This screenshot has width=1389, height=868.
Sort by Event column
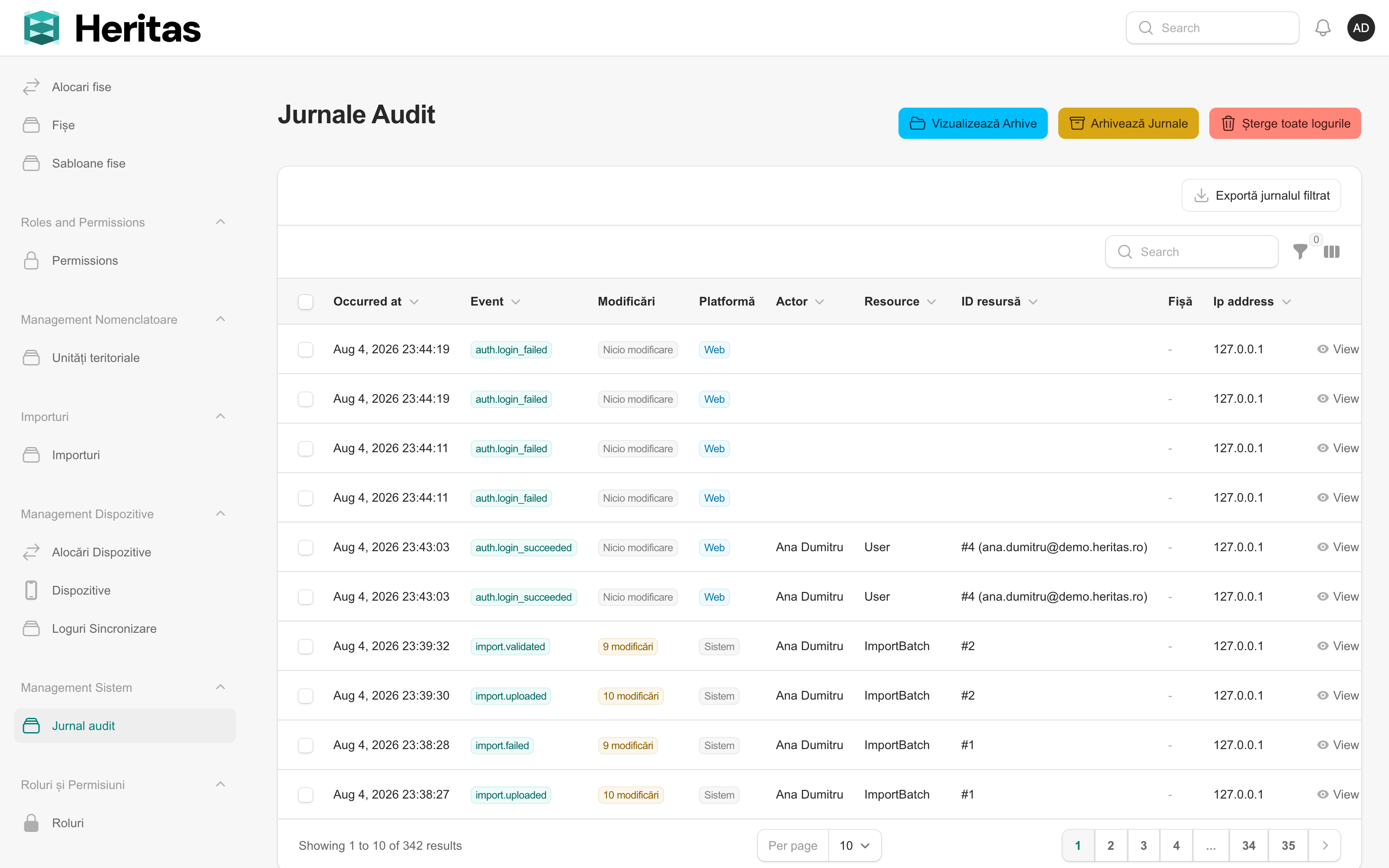click(x=495, y=301)
